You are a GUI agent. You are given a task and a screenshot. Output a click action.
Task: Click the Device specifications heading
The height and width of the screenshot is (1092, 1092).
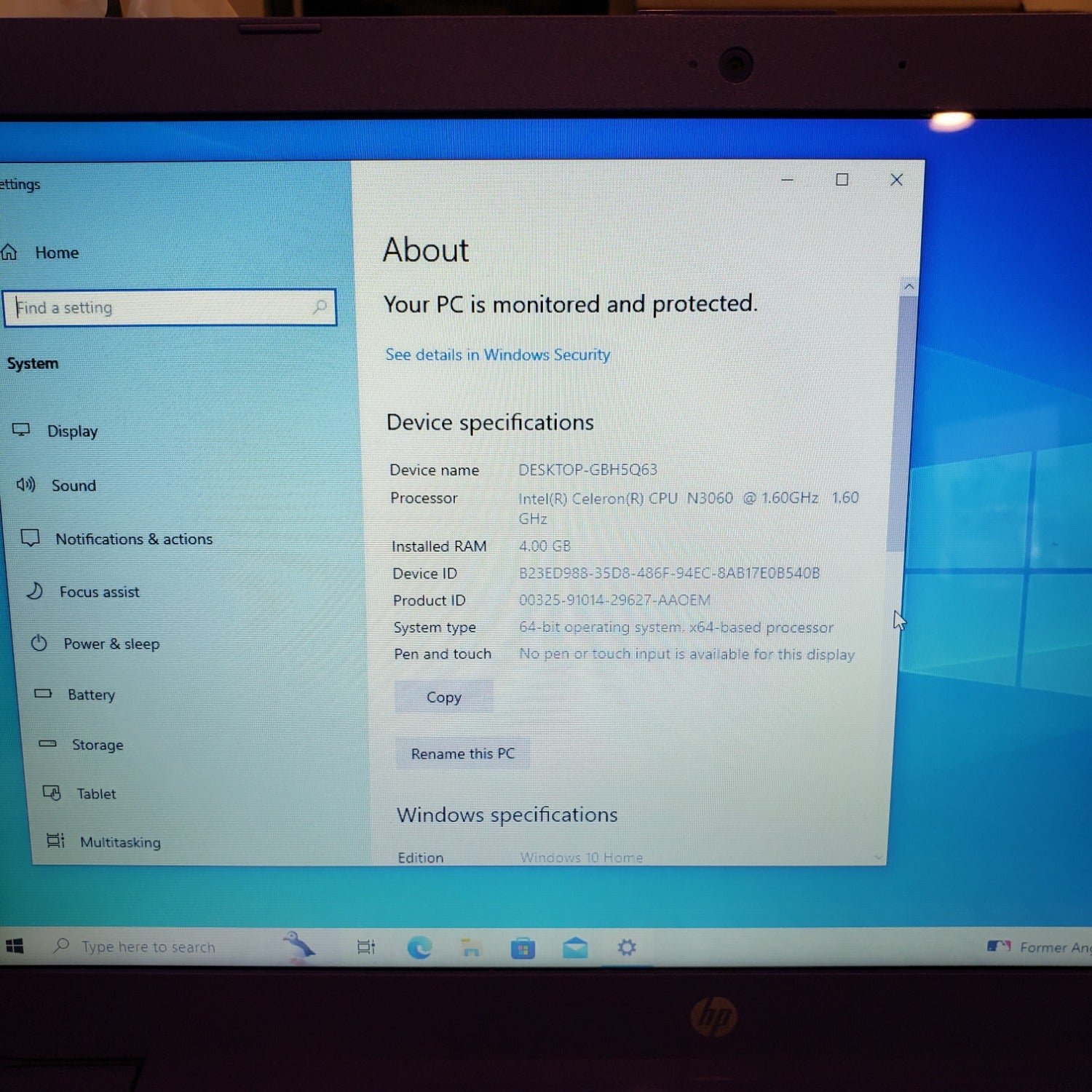(x=490, y=422)
